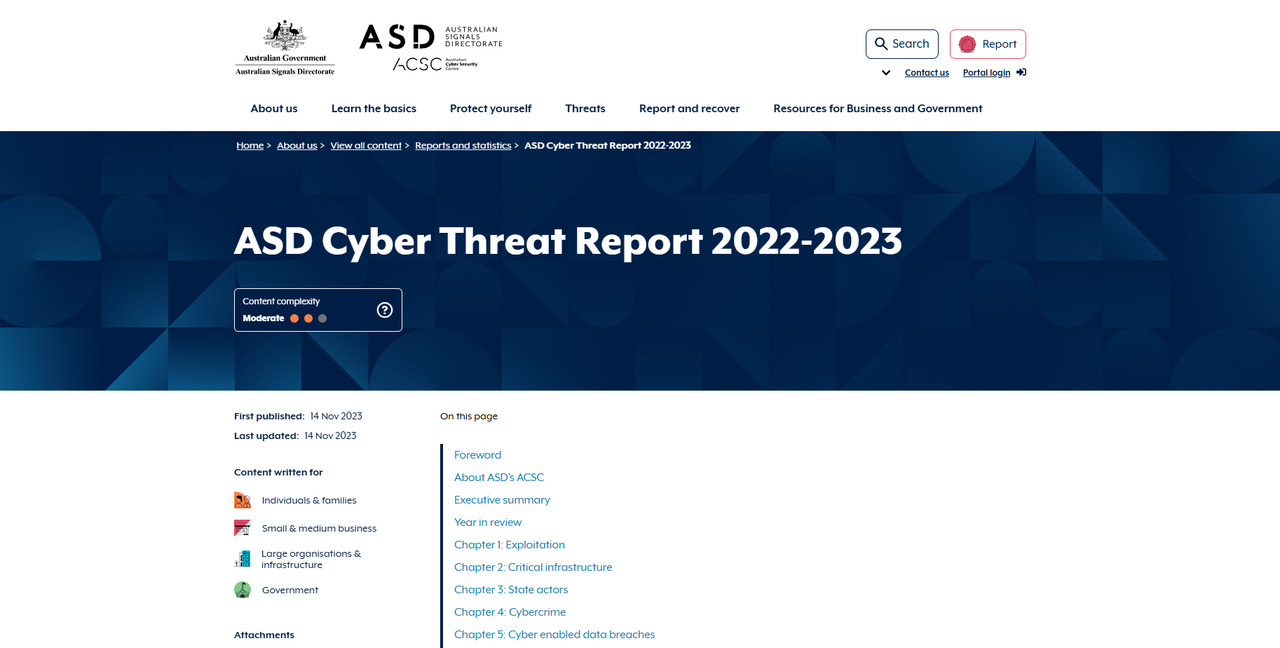
Task: Click the Last updated date 14 Nov 2023
Action: click(330, 436)
